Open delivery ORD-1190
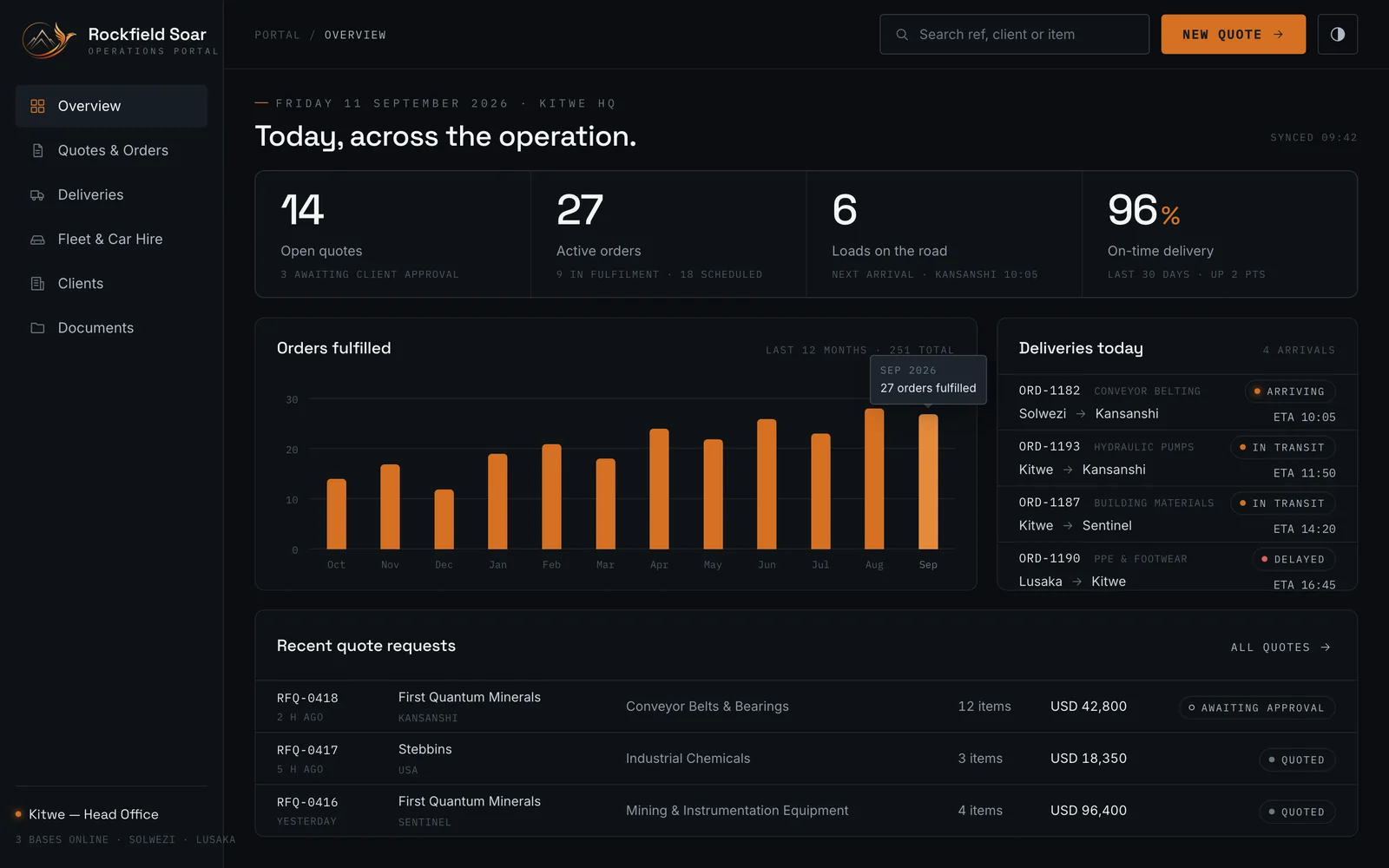This screenshot has width=1389, height=868. click(x=1177, y=569)
